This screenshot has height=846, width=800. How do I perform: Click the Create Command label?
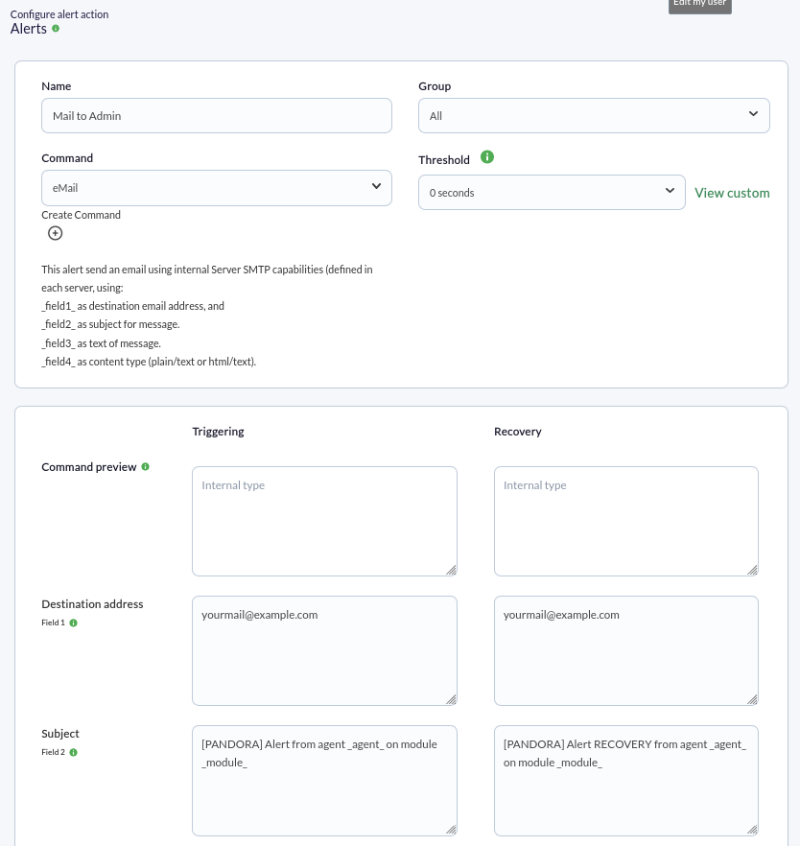point(81,215)
